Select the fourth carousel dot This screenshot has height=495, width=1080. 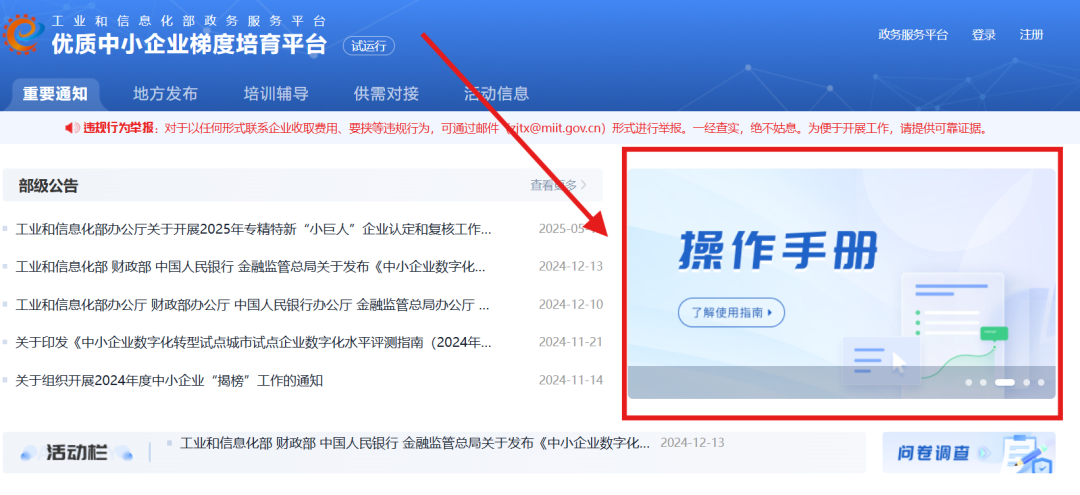(1026, 382)
